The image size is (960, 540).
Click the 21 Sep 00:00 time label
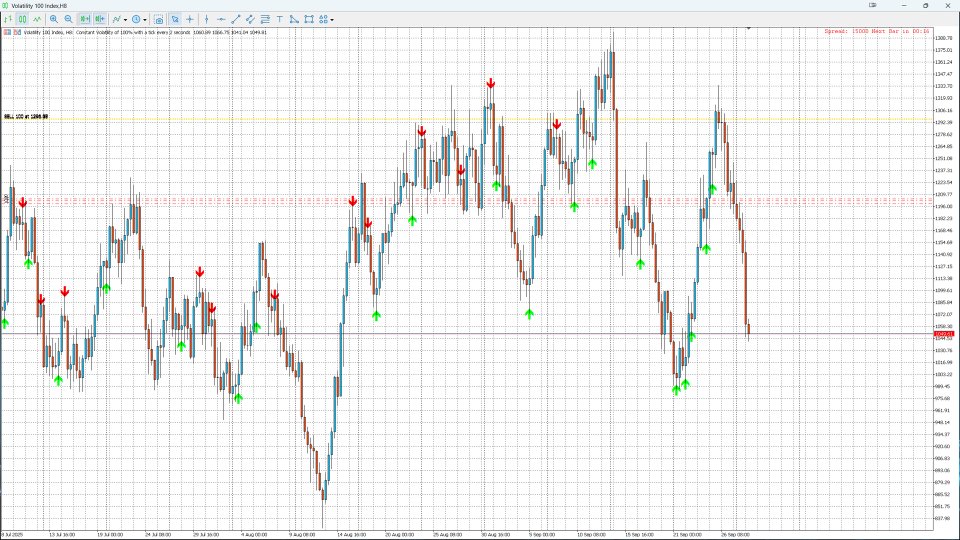[688, 534]
